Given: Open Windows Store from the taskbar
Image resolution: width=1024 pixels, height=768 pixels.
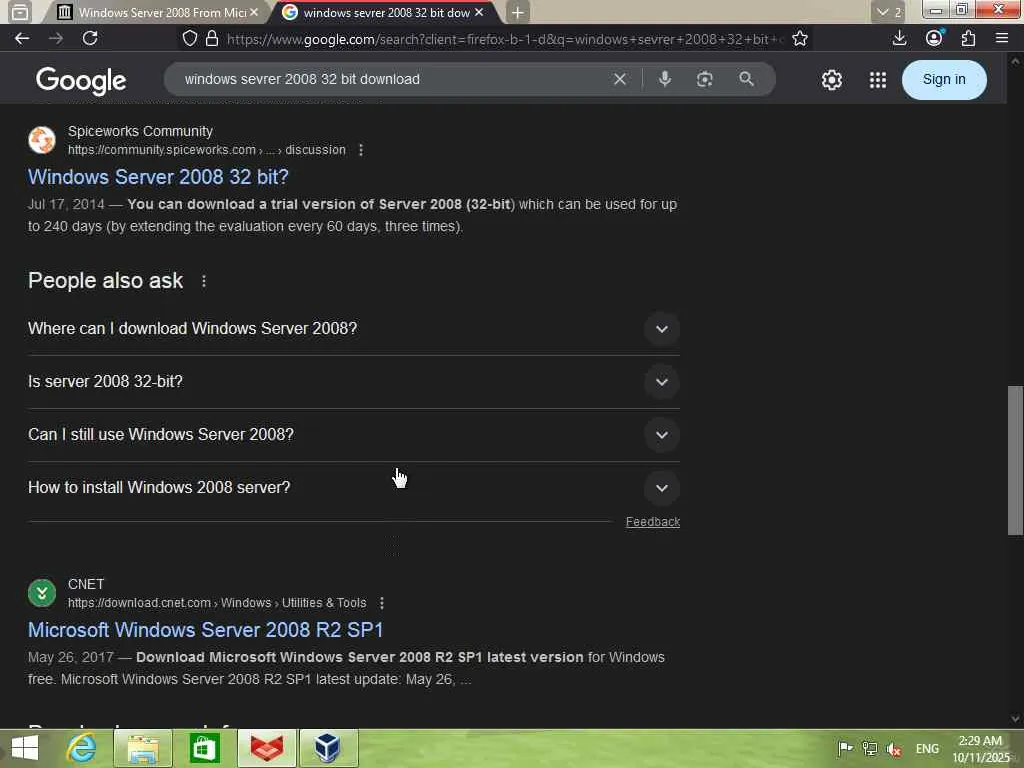Looking at the screenshot, I should 204,748.
